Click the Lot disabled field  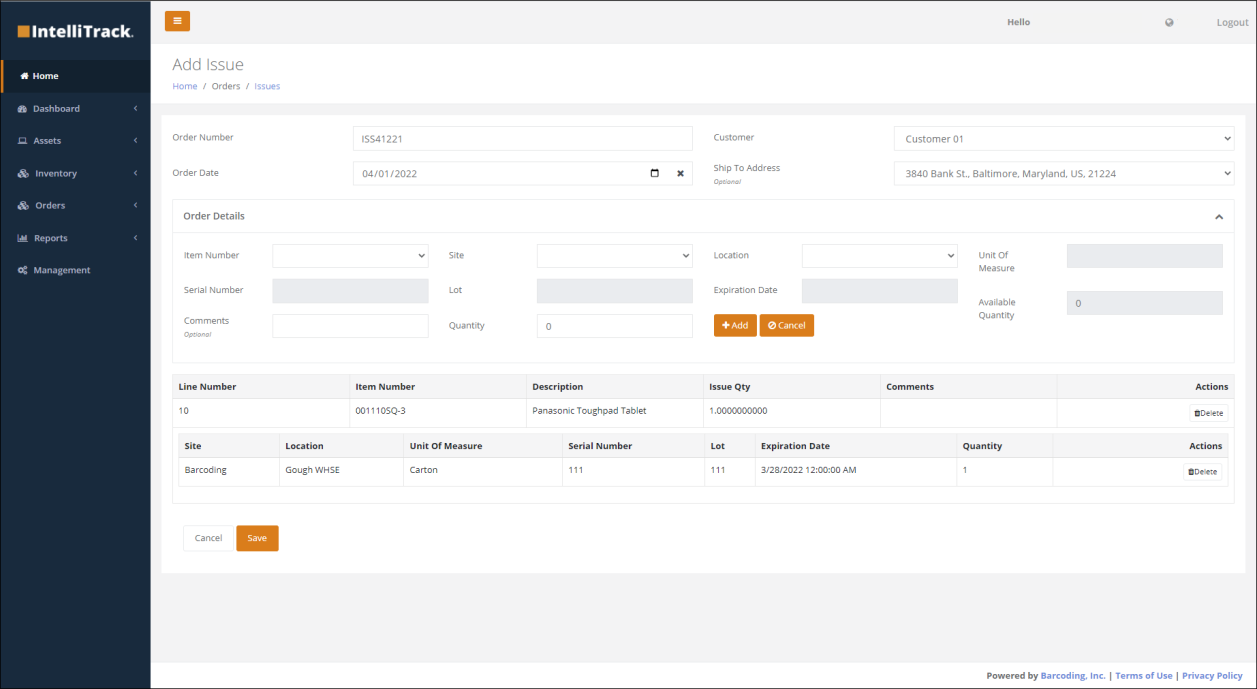click(x=615, y=291)
